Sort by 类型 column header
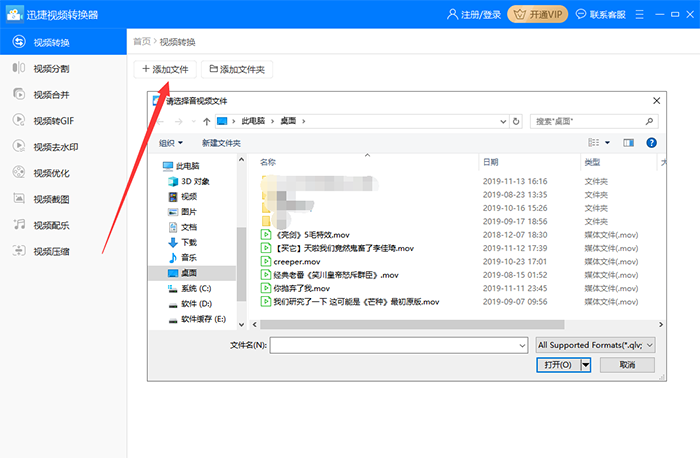 coord(592,162)
